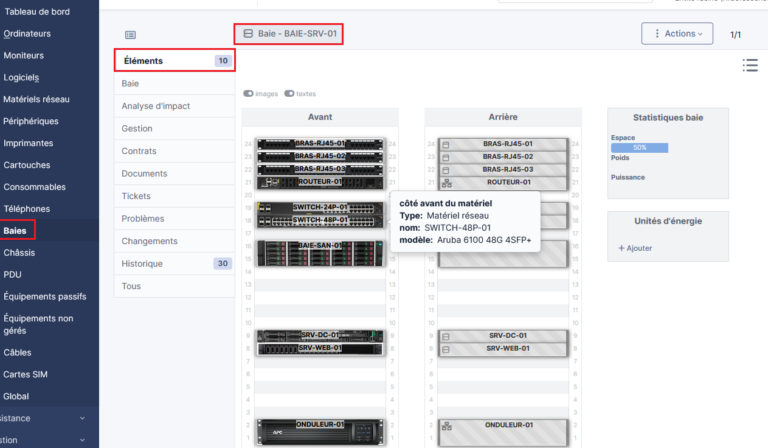Click the rack icon beside Baie - BAIE-SRV-01

(x=248, y=33)
